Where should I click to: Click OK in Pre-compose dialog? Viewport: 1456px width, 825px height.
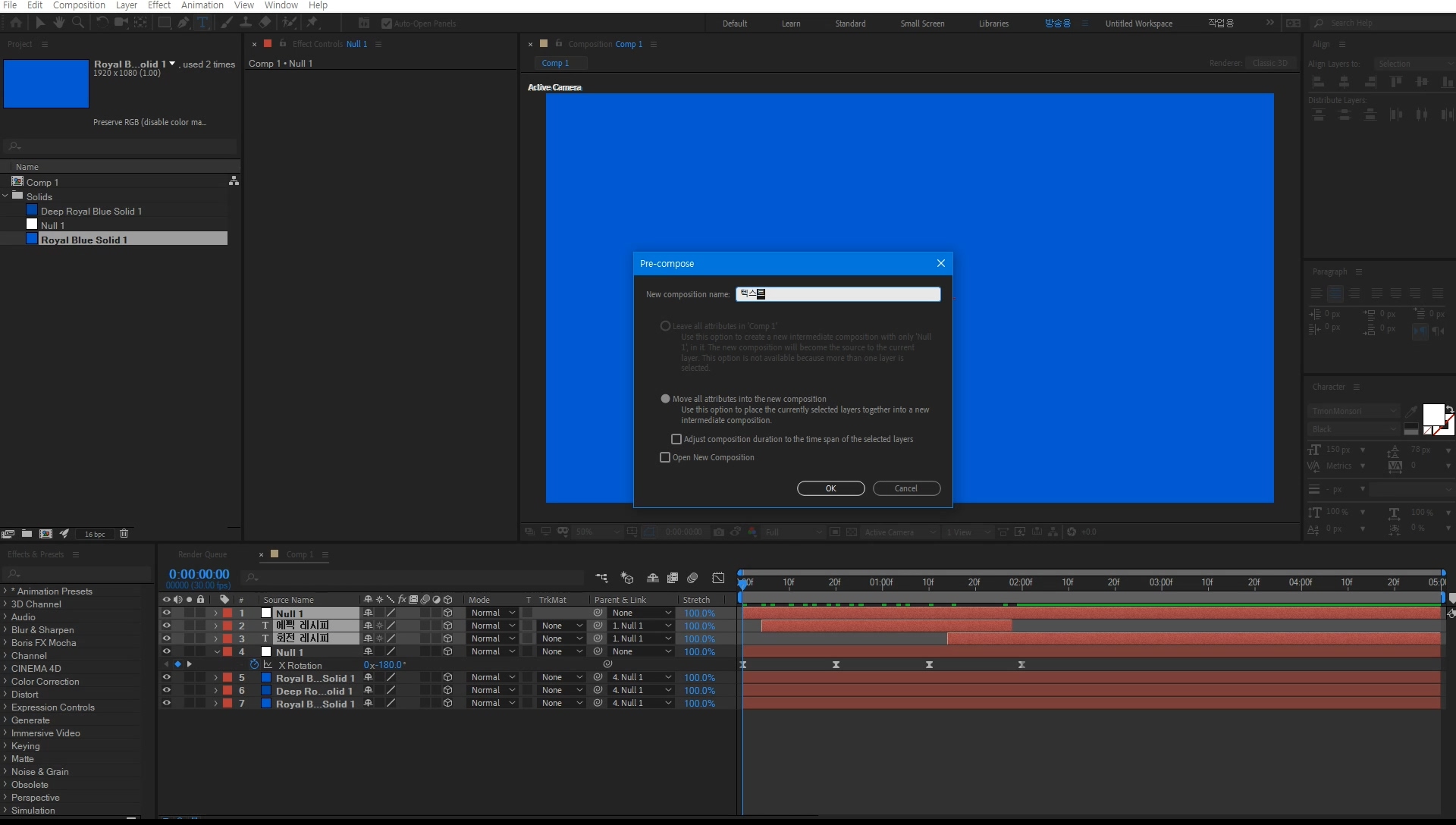coord(830,488)
